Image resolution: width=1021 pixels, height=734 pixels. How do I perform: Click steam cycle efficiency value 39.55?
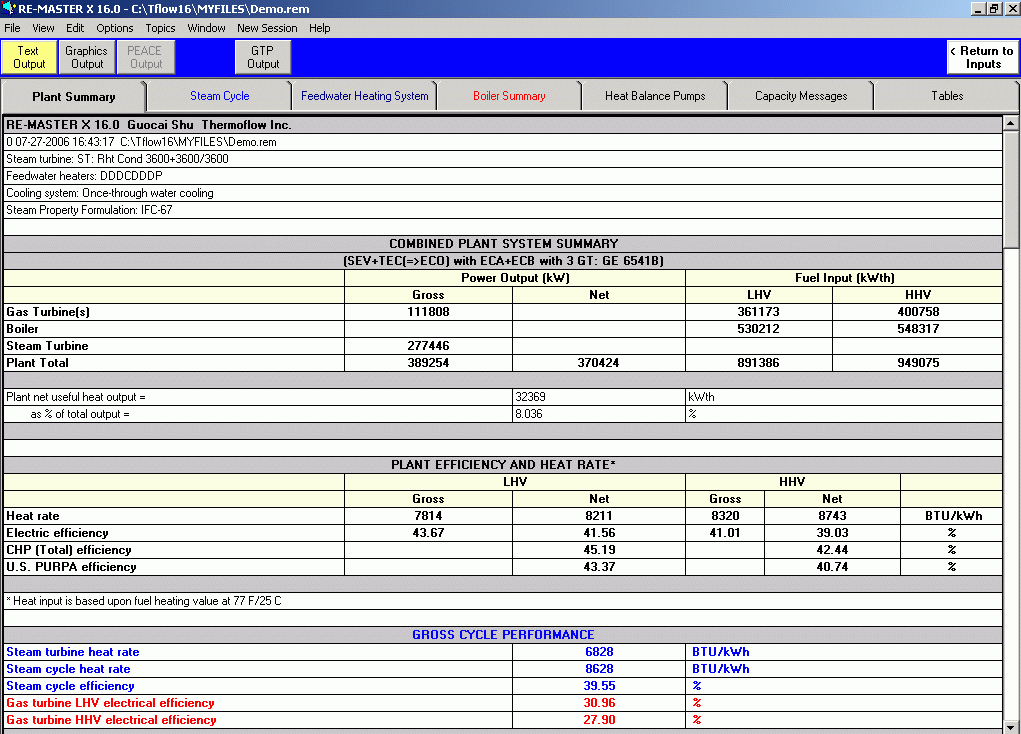click(599, 686)
